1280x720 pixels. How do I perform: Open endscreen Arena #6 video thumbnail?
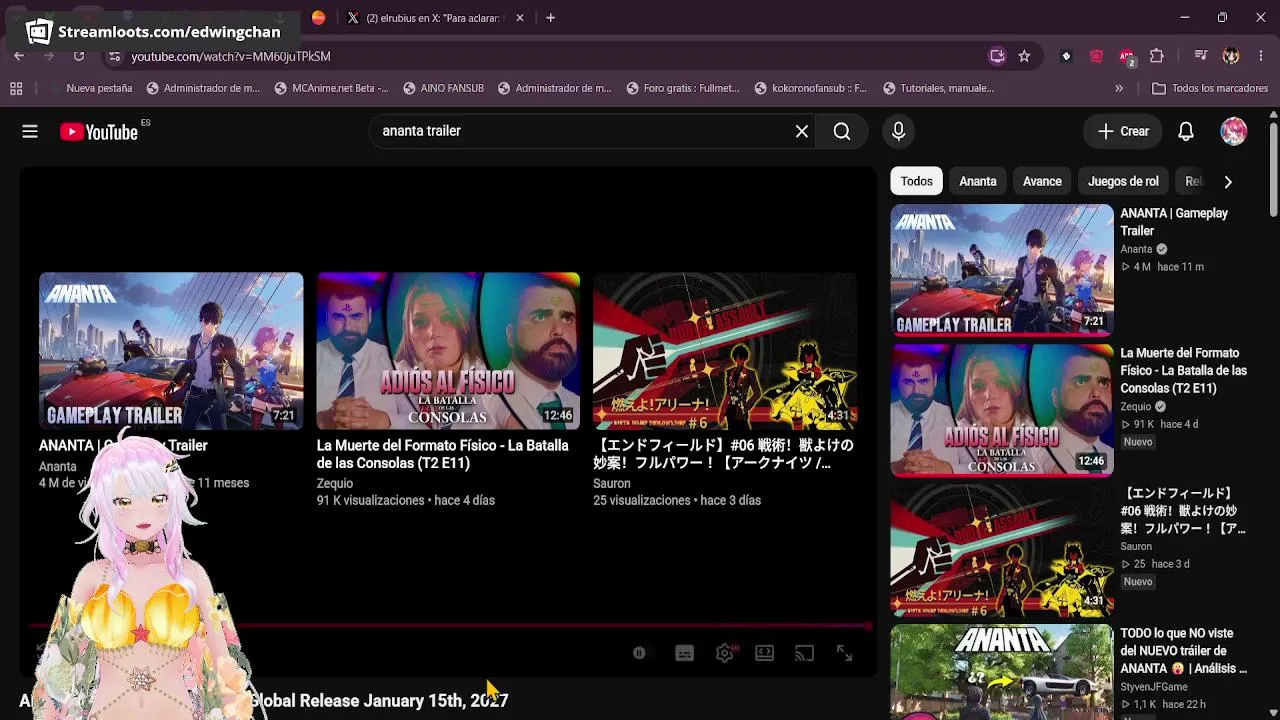pyautogui.click(x=725, y=351)
